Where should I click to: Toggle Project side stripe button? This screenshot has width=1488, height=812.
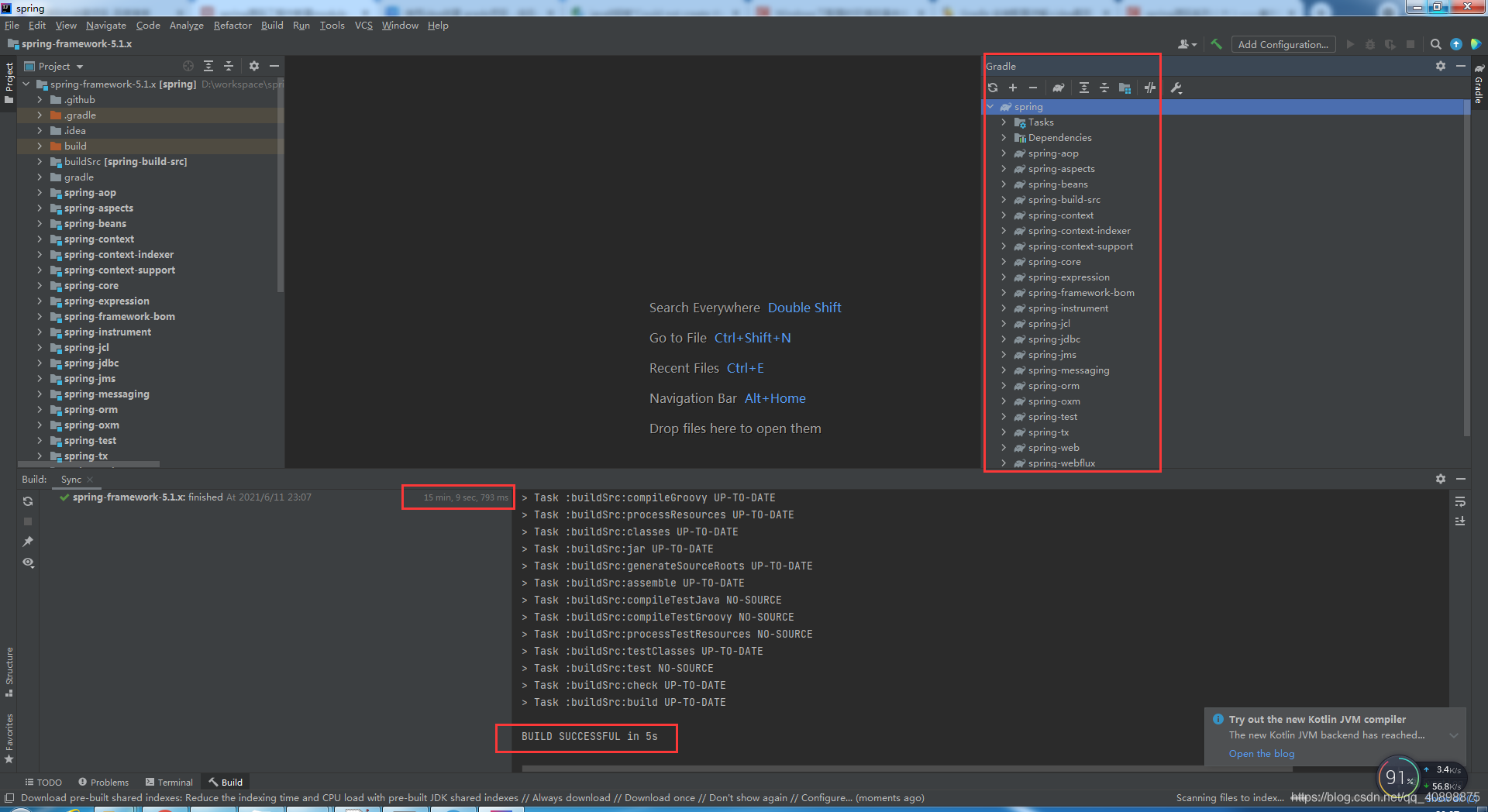(9, 82)
